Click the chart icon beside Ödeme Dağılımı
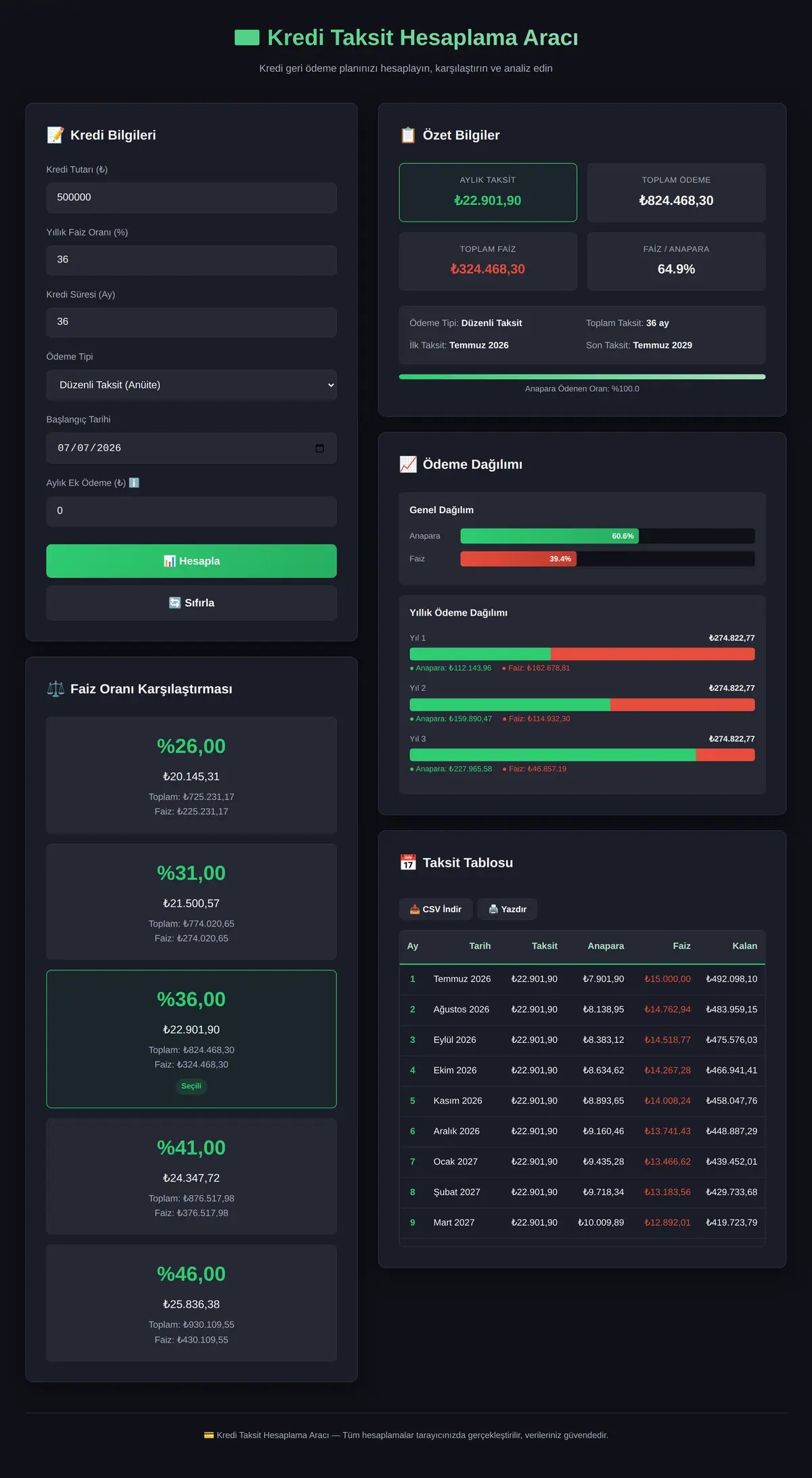 click(408, 464)
